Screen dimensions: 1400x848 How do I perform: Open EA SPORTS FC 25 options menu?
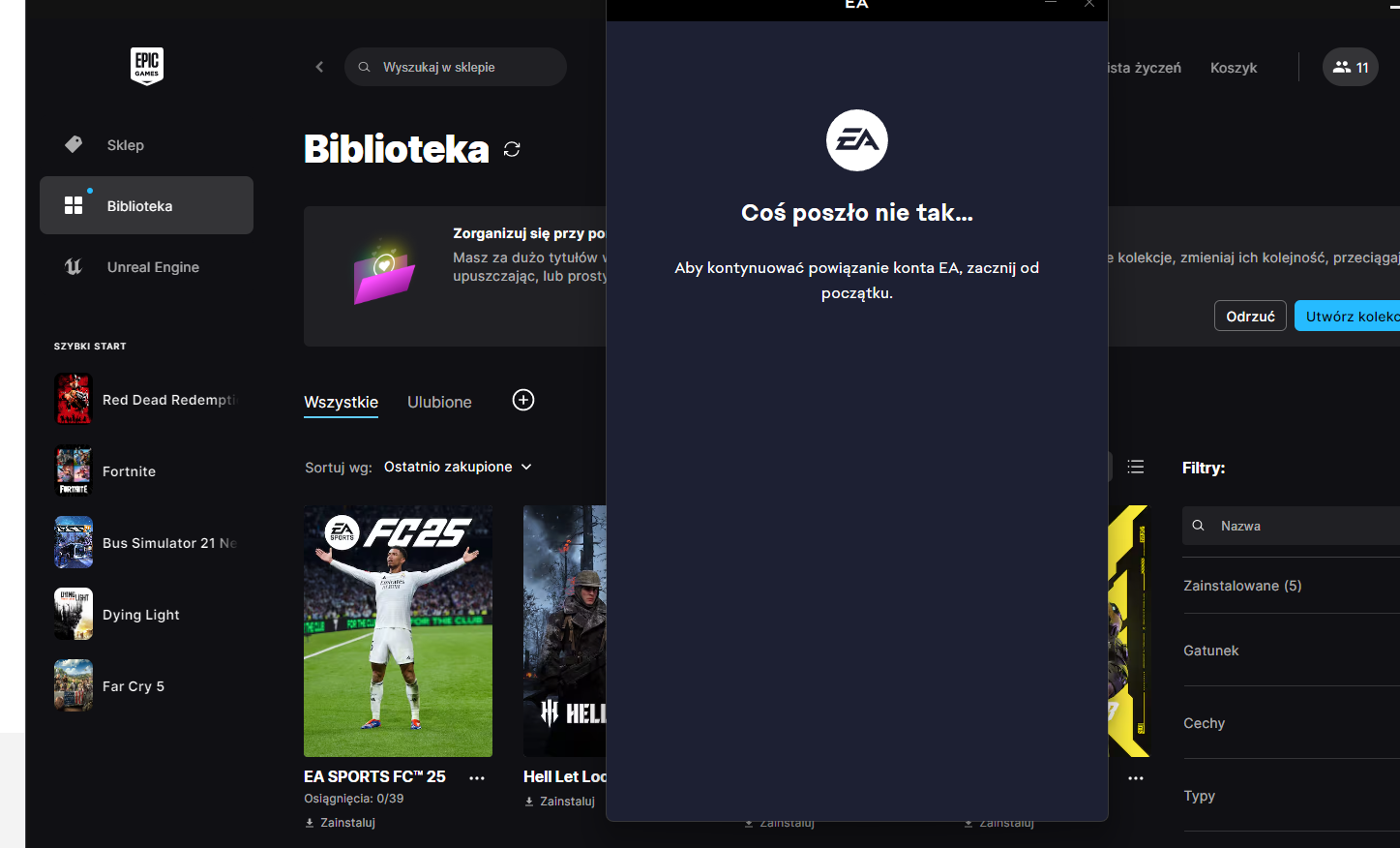[477, 777]
